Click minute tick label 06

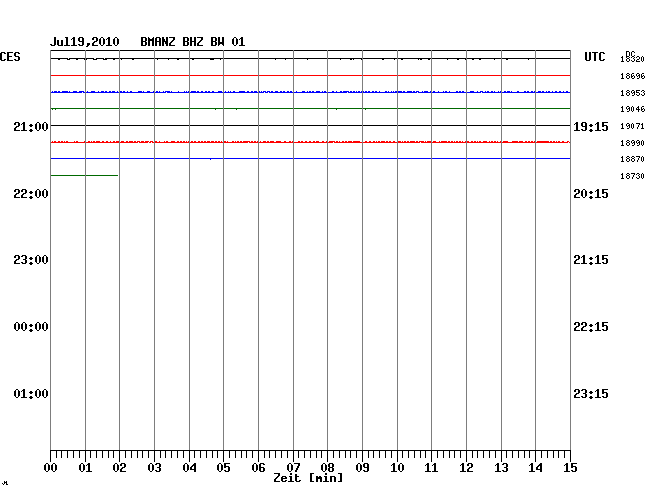point(258,468)
